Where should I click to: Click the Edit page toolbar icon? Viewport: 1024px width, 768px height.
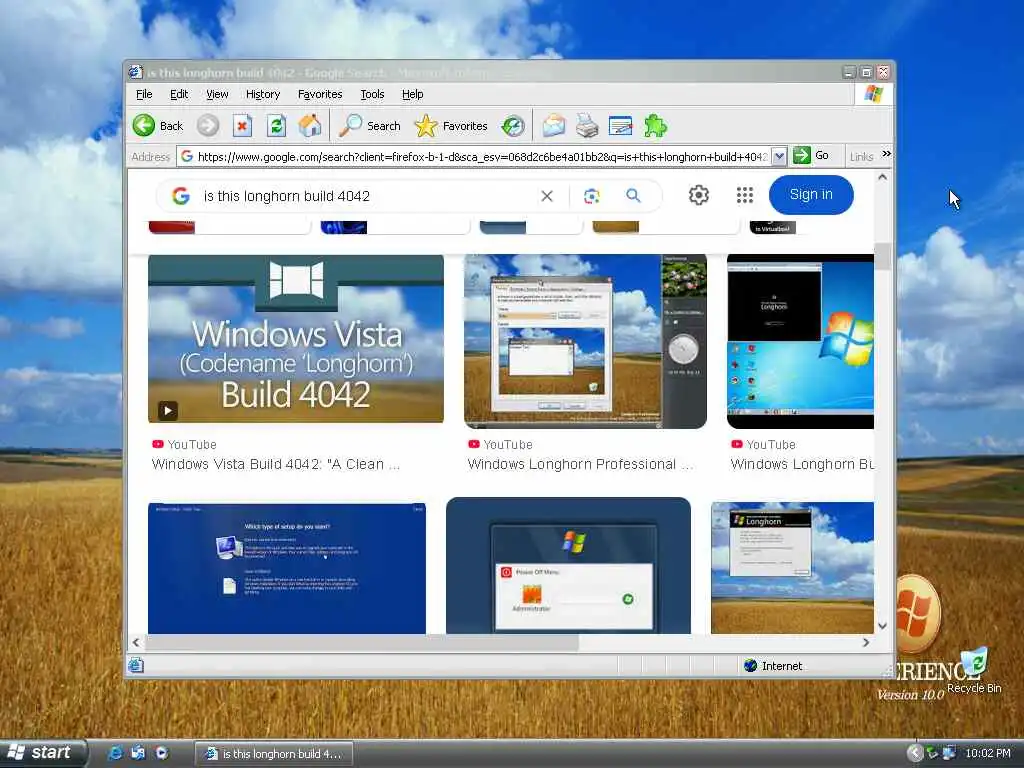pyautogui.click(x=620, y=125)
